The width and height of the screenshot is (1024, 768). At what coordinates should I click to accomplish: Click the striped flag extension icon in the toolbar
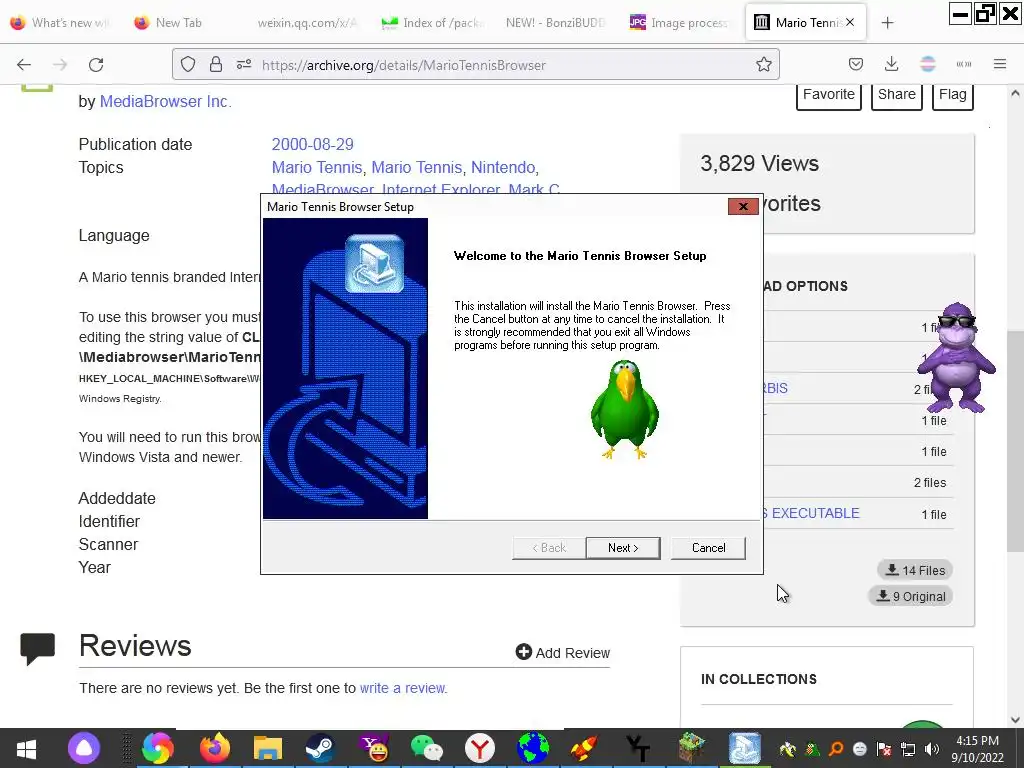point(927,64)
